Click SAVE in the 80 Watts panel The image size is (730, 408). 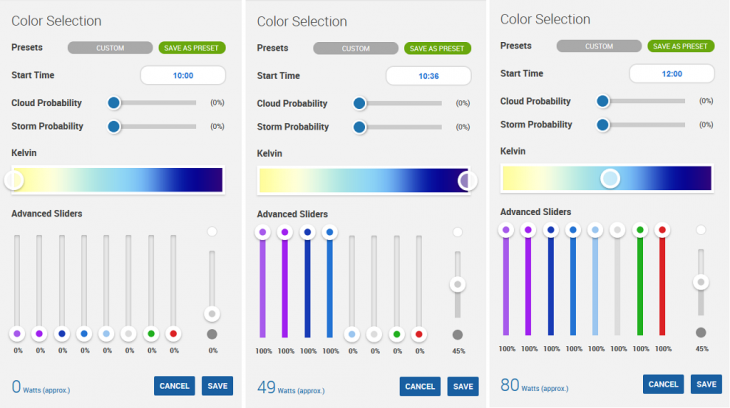point(706,384)
